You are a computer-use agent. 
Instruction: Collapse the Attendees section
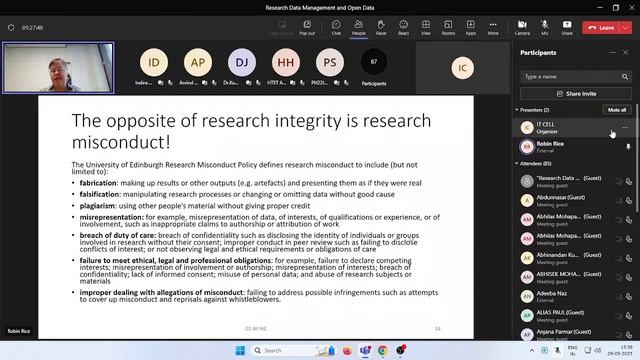pos(517,164)
